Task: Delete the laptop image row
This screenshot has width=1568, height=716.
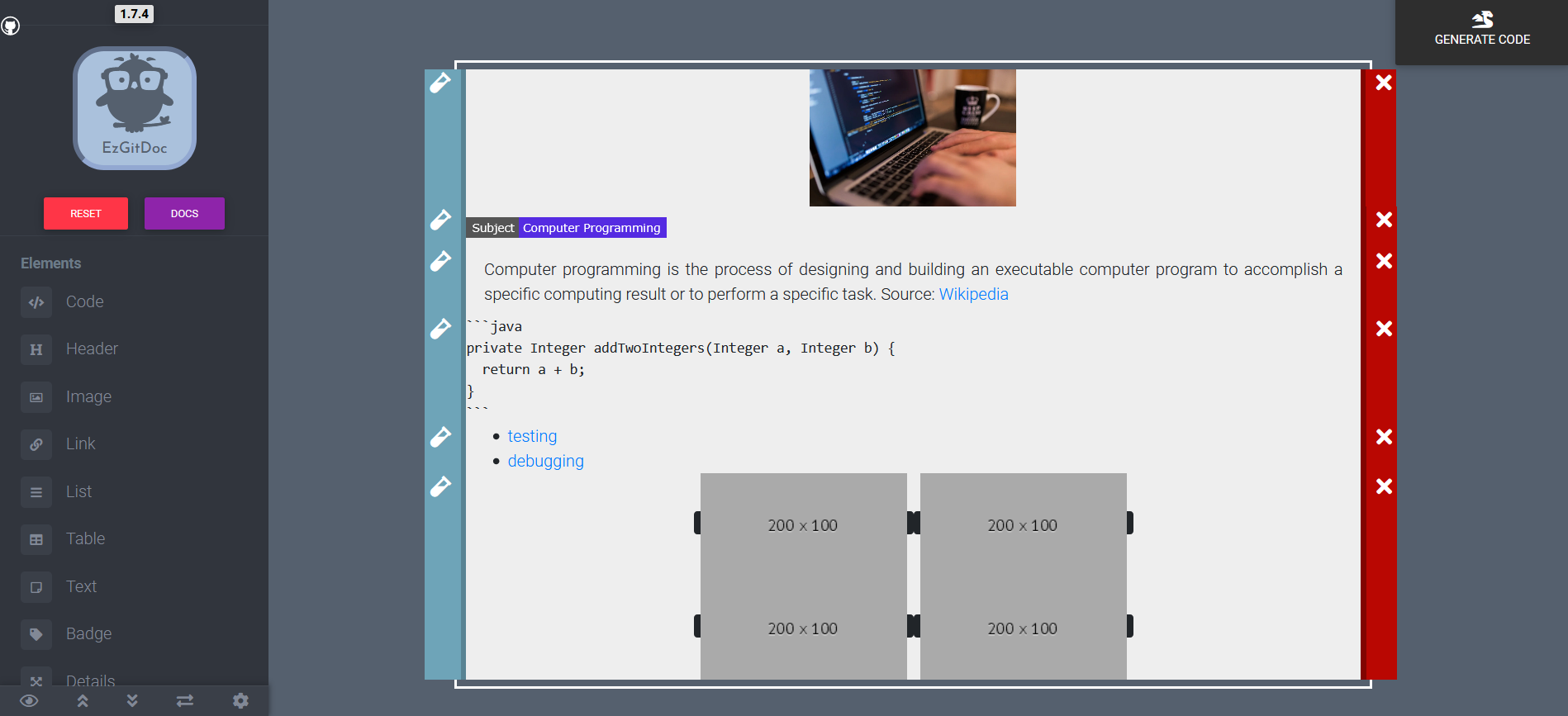Action: click(1384, 83)
